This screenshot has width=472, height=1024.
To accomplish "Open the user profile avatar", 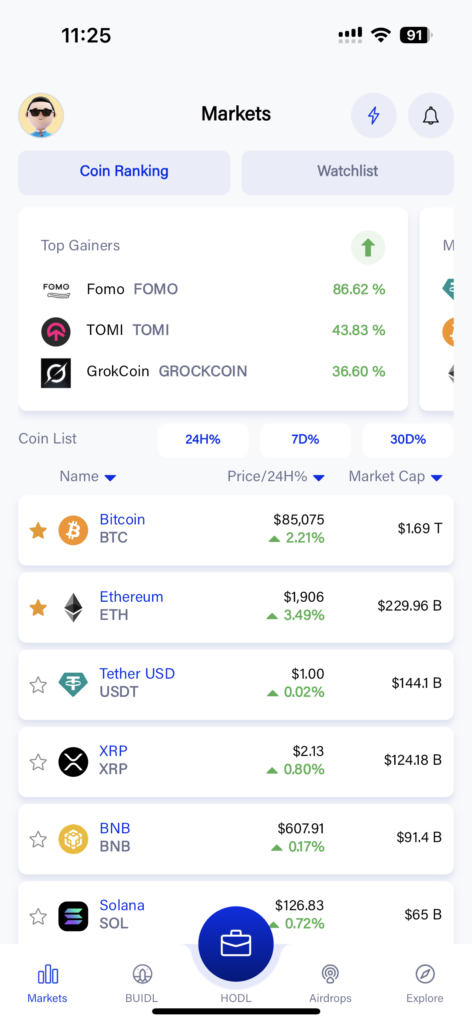I will pos(41,116).
